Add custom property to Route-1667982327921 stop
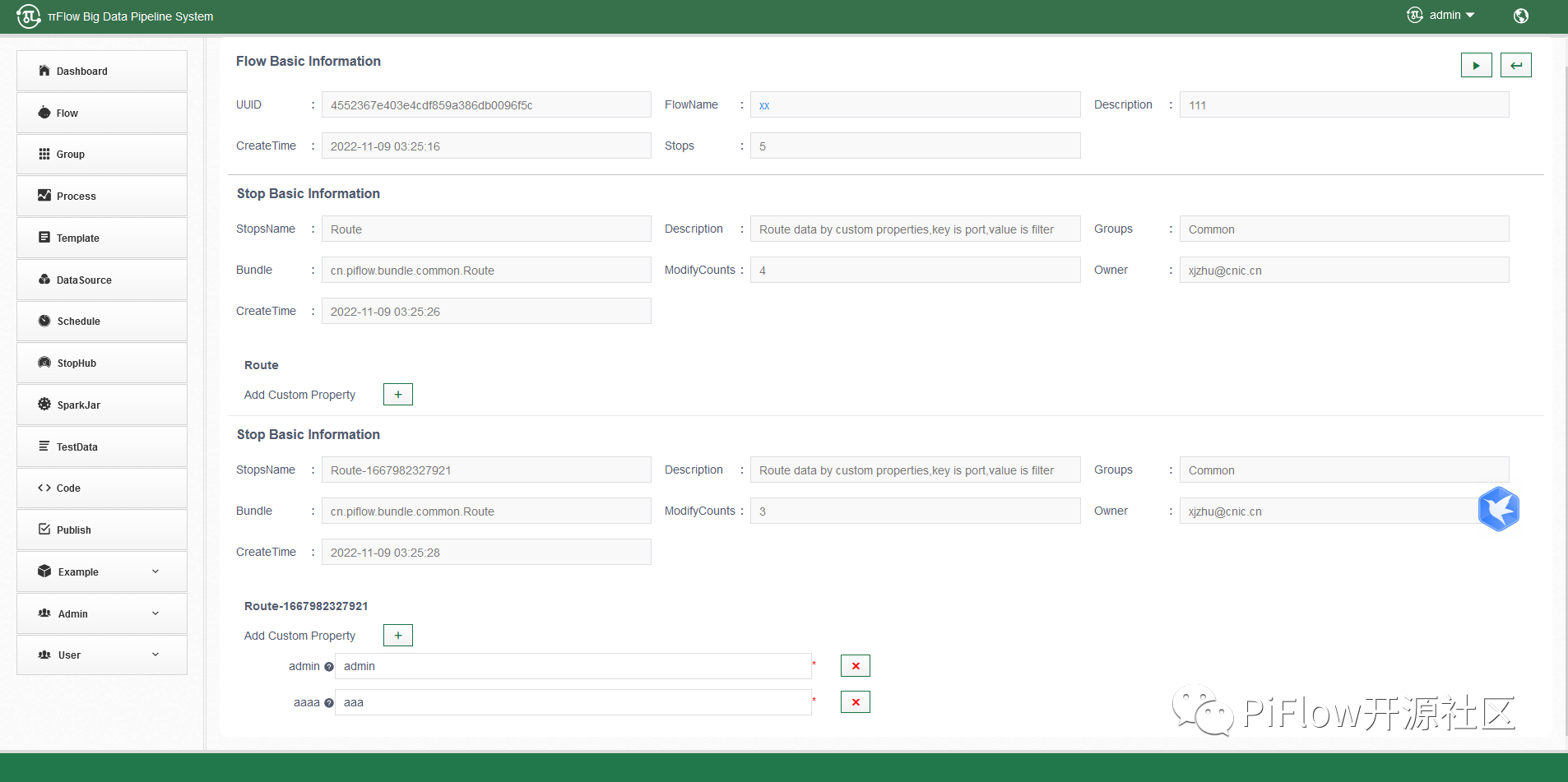This screenshot has height=782, width=1568. pos(397,636)
